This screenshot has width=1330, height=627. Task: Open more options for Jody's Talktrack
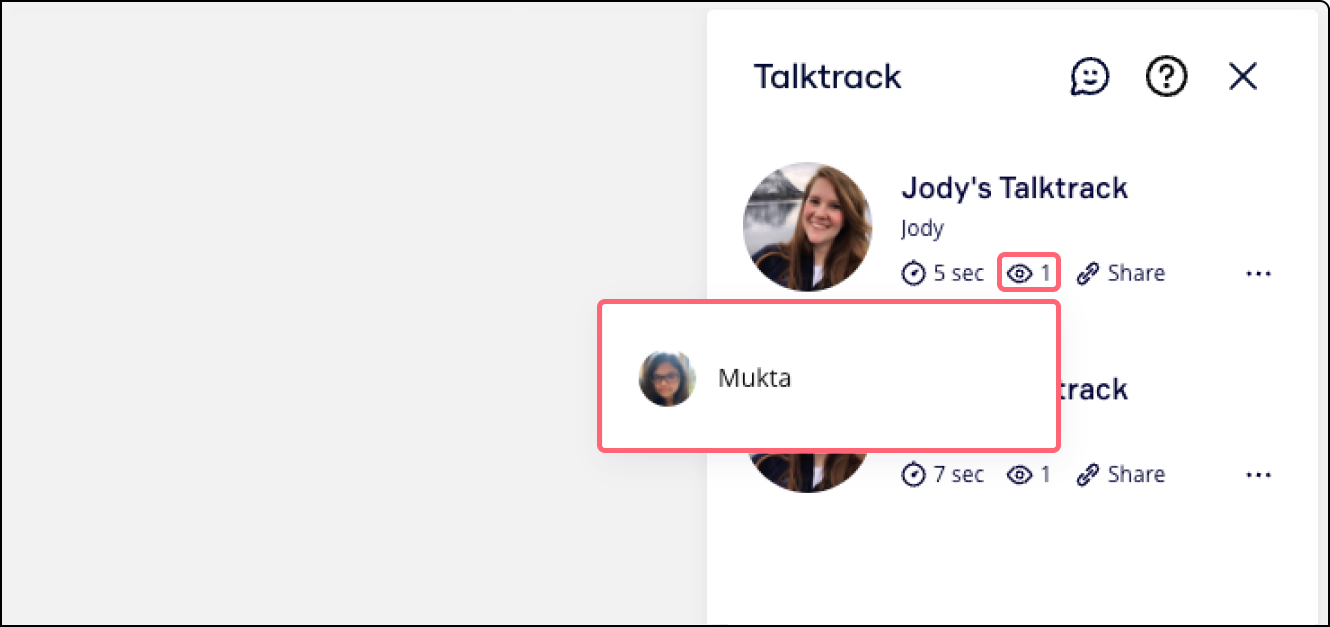1258,273
